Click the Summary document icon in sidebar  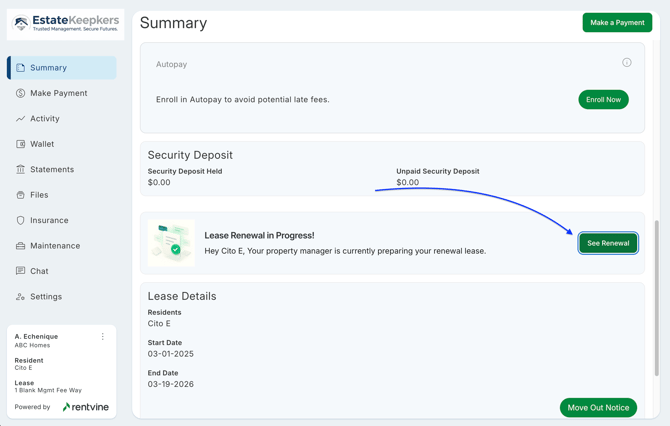point(20,68)
